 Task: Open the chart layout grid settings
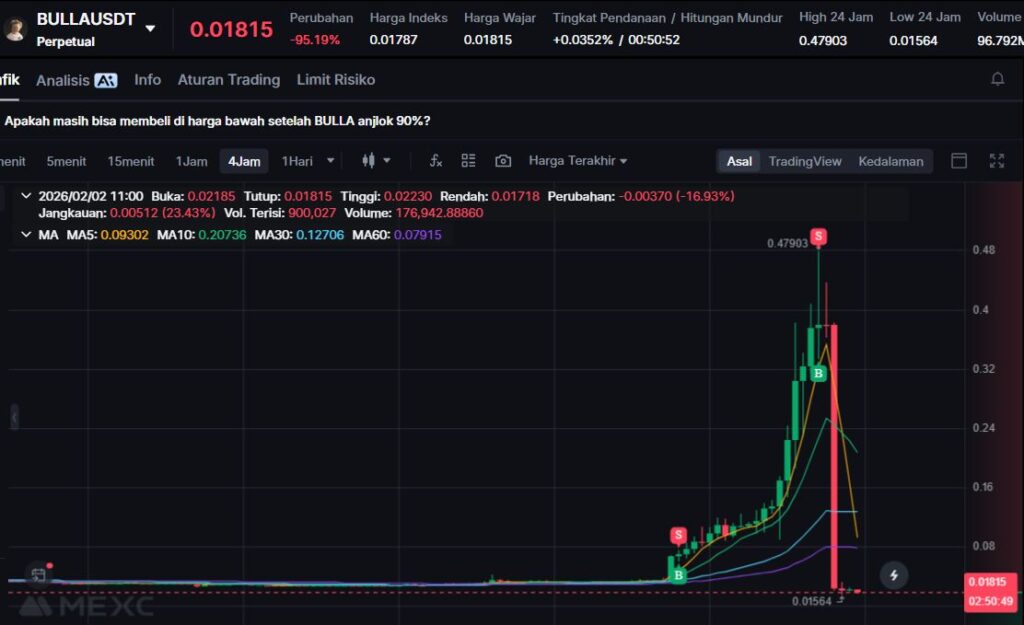click(x=468, y=161)
